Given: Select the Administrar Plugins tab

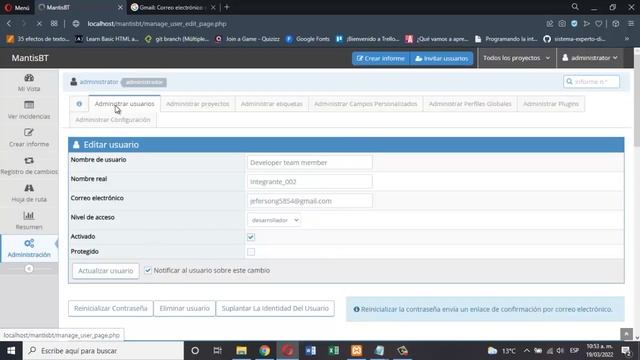Looking at the screenshot, I should coord(551,104).
